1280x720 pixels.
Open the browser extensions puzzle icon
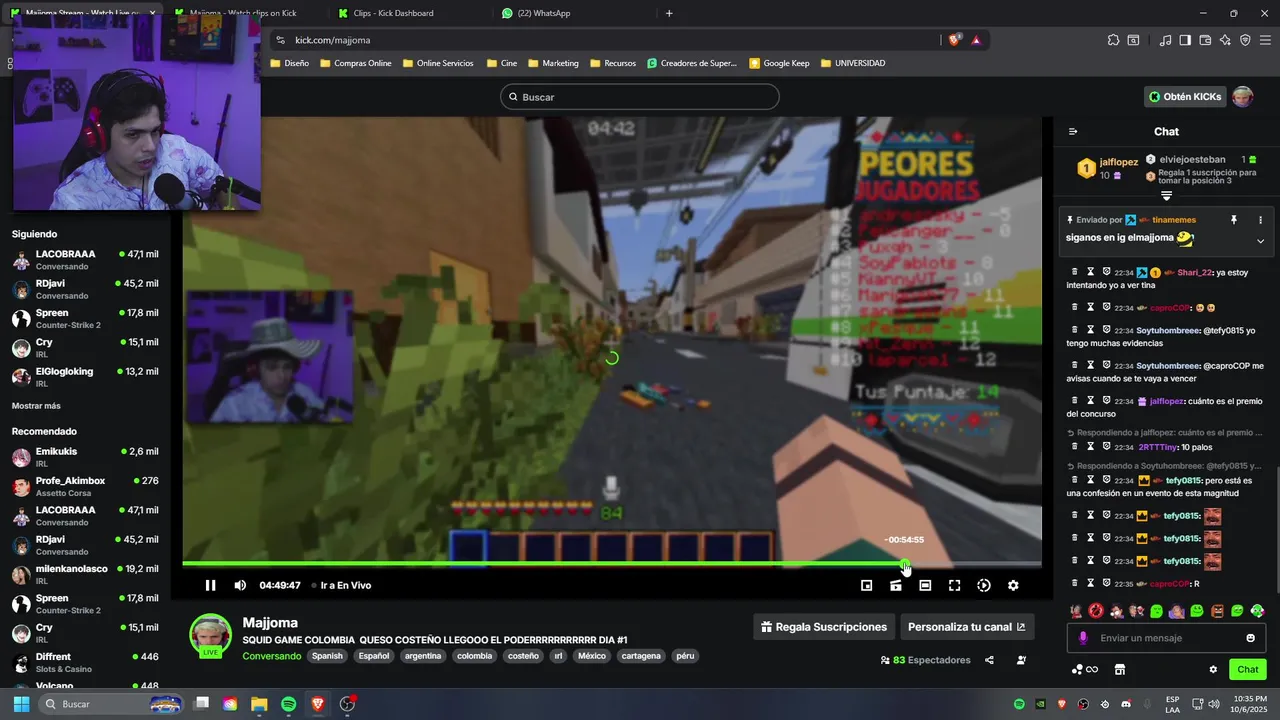tap(1113, 40)
